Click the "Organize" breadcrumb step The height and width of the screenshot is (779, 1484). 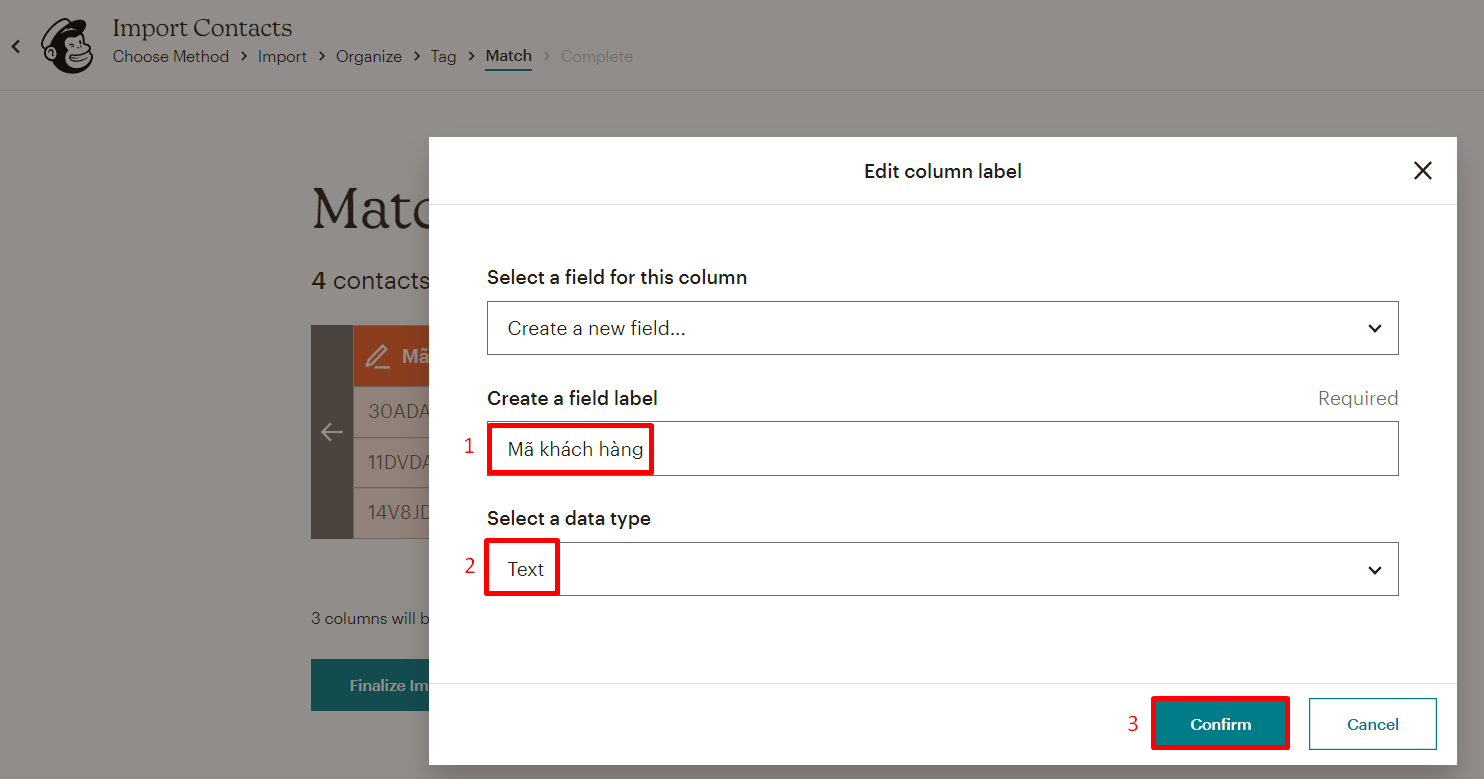(x=368, y=56)
